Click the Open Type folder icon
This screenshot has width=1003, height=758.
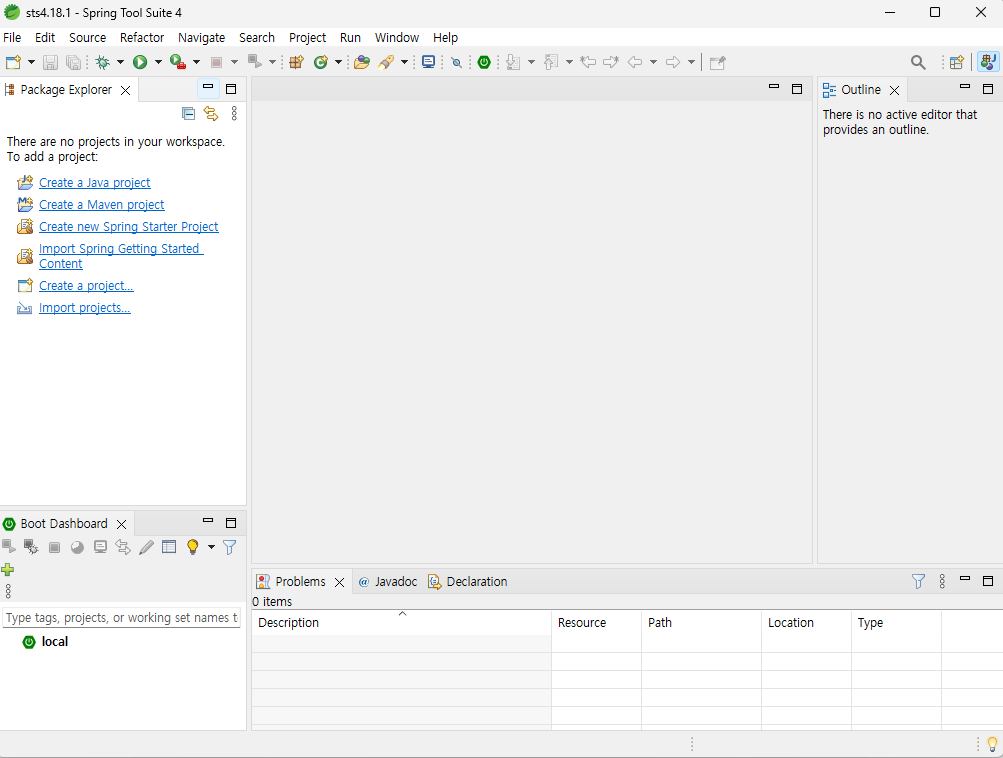pyautogui.click(x=362, y=62)
